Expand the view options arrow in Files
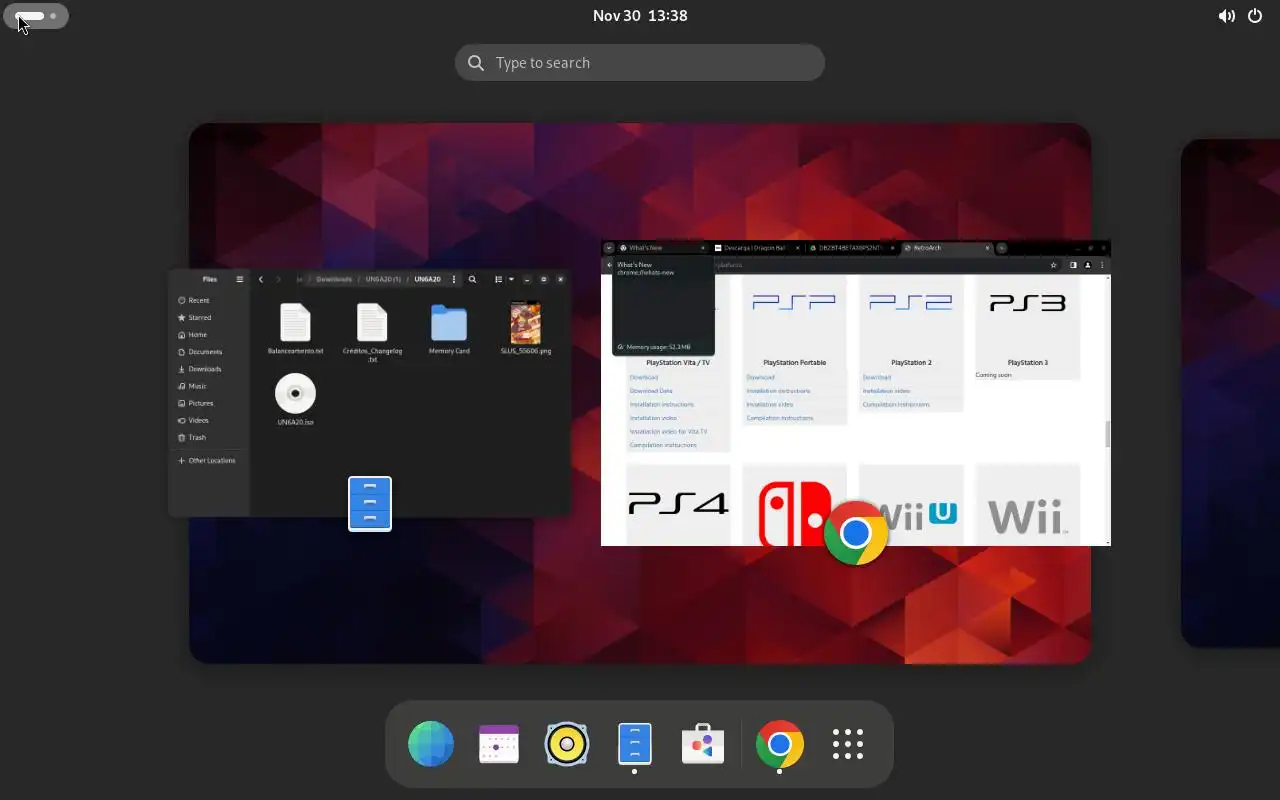This screenshot has width=1280, height=800. (x=511, y=279)
